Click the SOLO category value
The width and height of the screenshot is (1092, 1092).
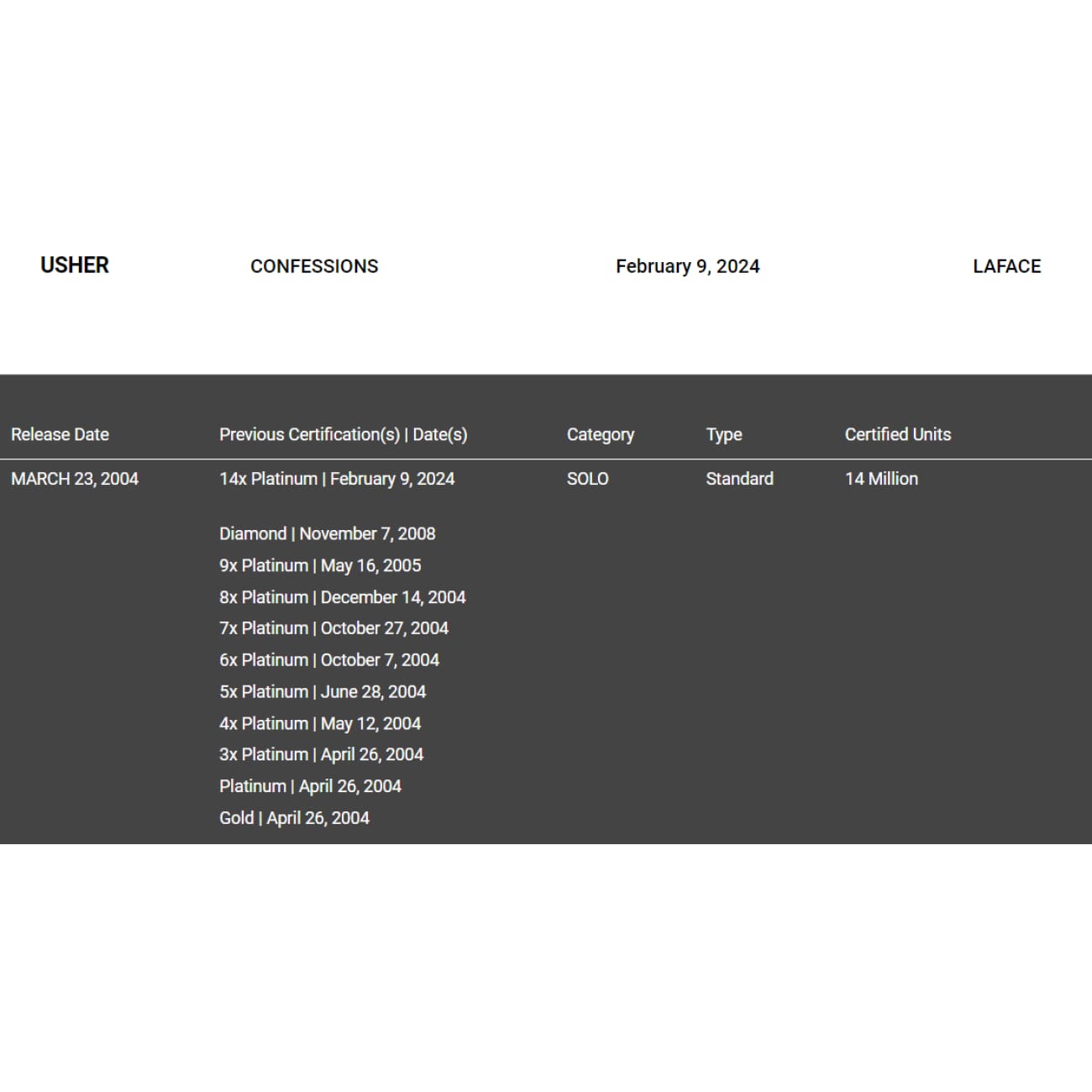[588, 479]
